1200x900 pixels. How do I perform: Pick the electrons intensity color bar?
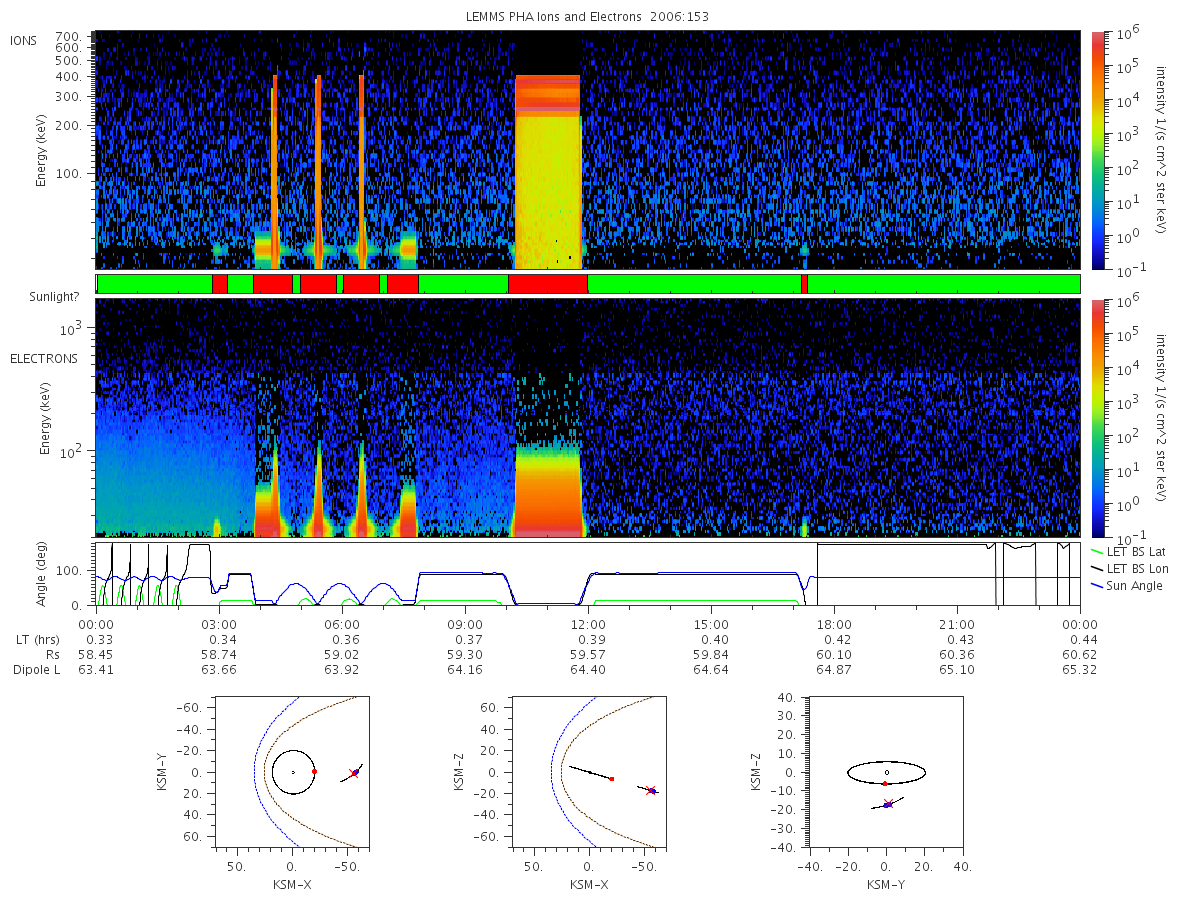1098,418
